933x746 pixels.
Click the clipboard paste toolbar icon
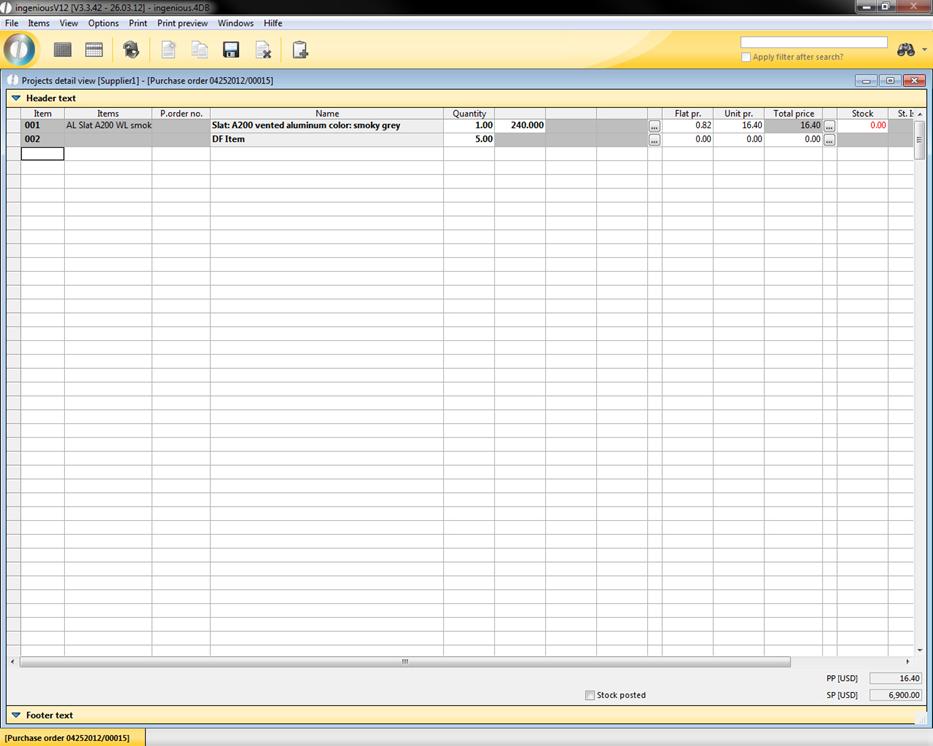point(300,50)
